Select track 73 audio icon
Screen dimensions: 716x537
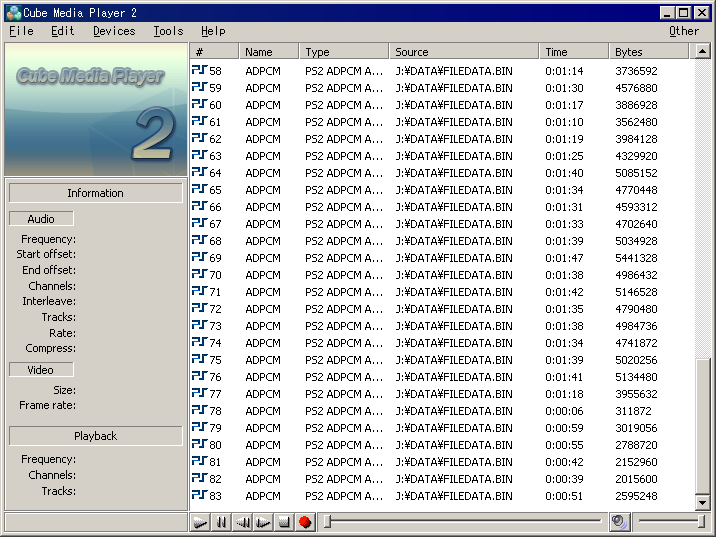pyautogui.click(x=200, y=325)
